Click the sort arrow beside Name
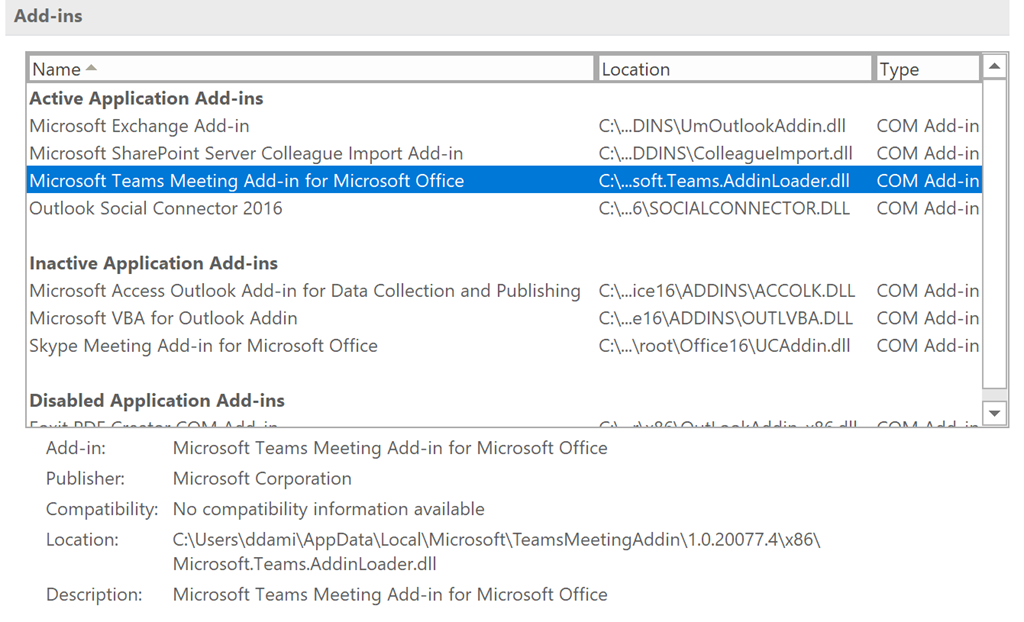The image size is (1024, 622). click(x=92, y=68)
